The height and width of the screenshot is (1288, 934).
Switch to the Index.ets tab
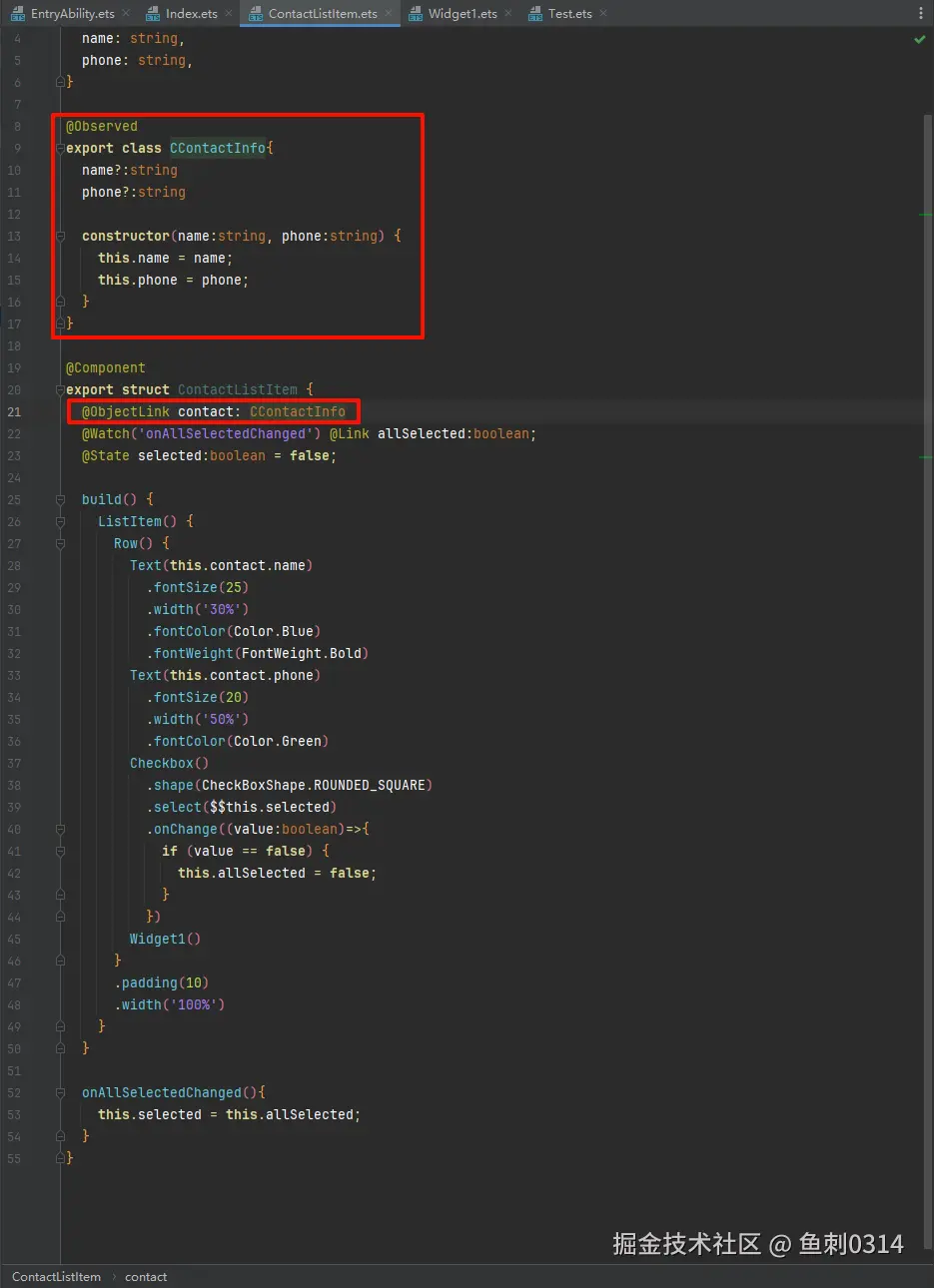[191, 14]
